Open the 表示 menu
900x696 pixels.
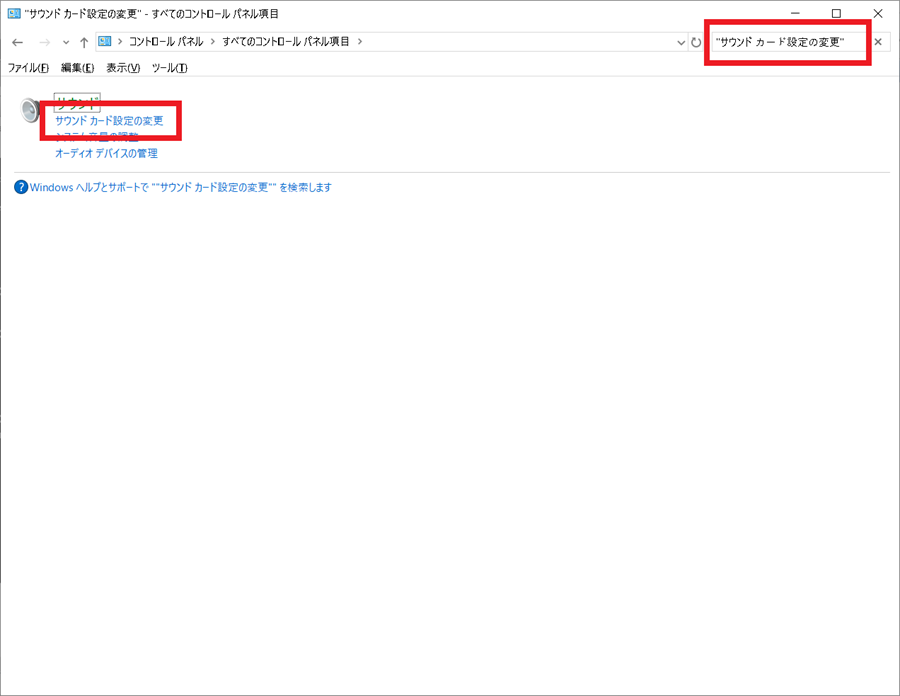[123, 68]
